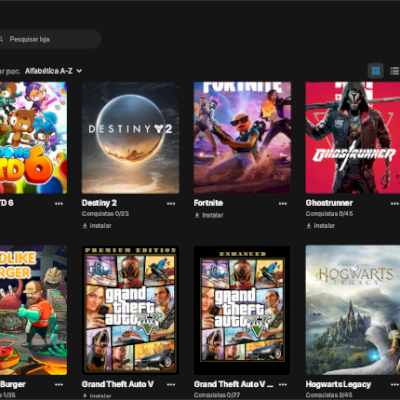
Task: Open more options for Grand Theft Auto V
Action: tap(171, 384)
